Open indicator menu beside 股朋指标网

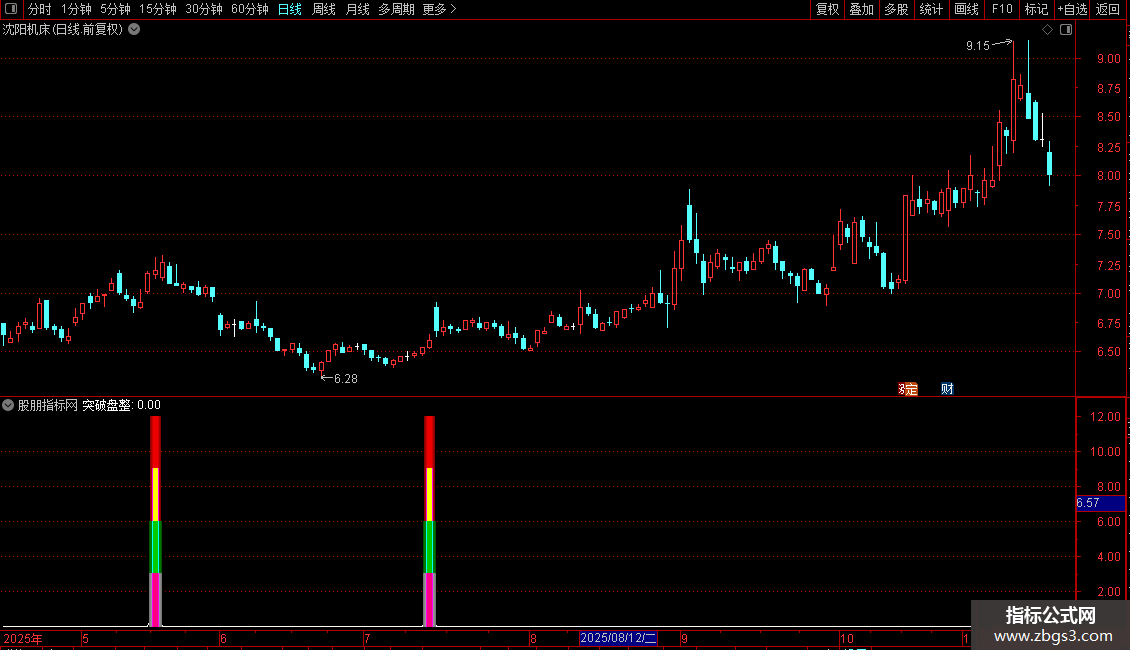tap(8, 405)
